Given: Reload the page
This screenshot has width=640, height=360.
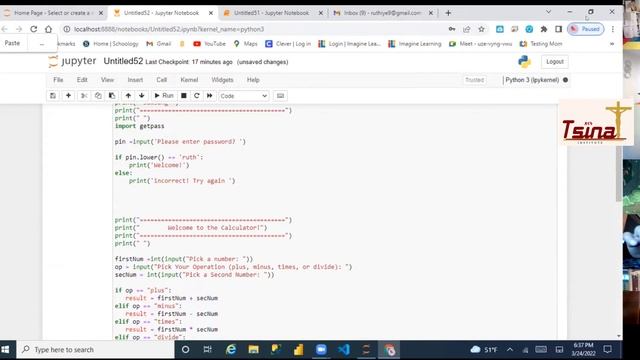Looking at the screenshot, I should point(33,29).
